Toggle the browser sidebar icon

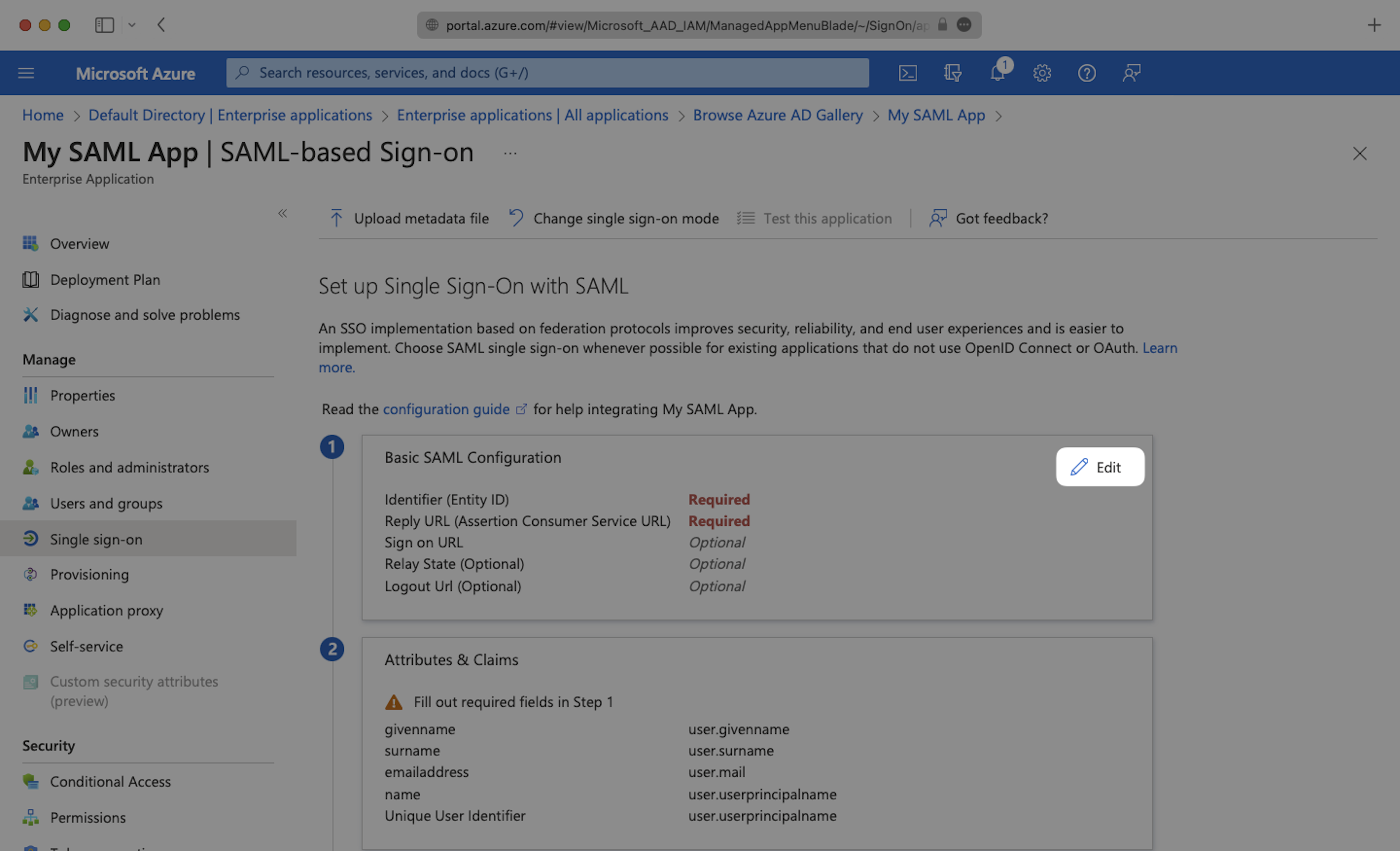(104, 25)
